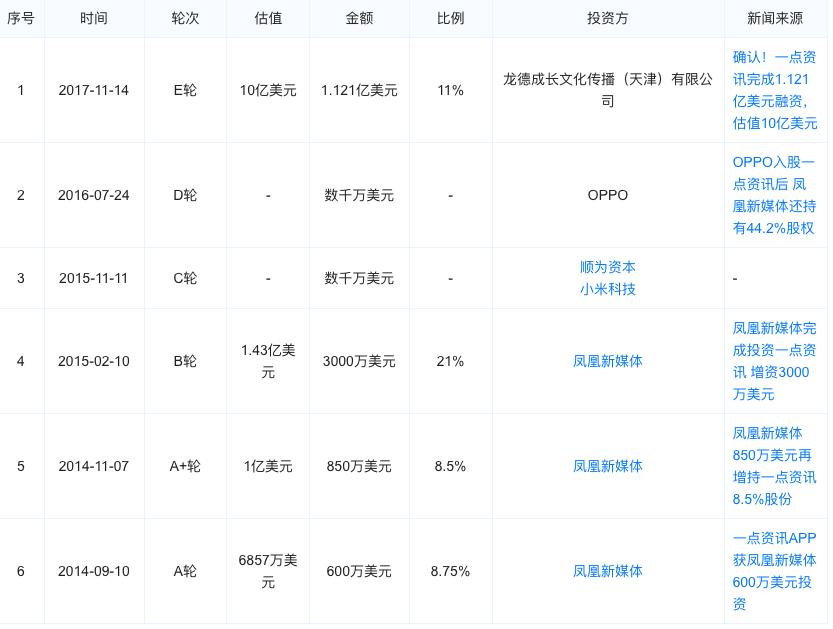Open 凤凰新媒体 link in A轮 row
The width and height of the screenshot is (833, 629).
click(607, 572)
